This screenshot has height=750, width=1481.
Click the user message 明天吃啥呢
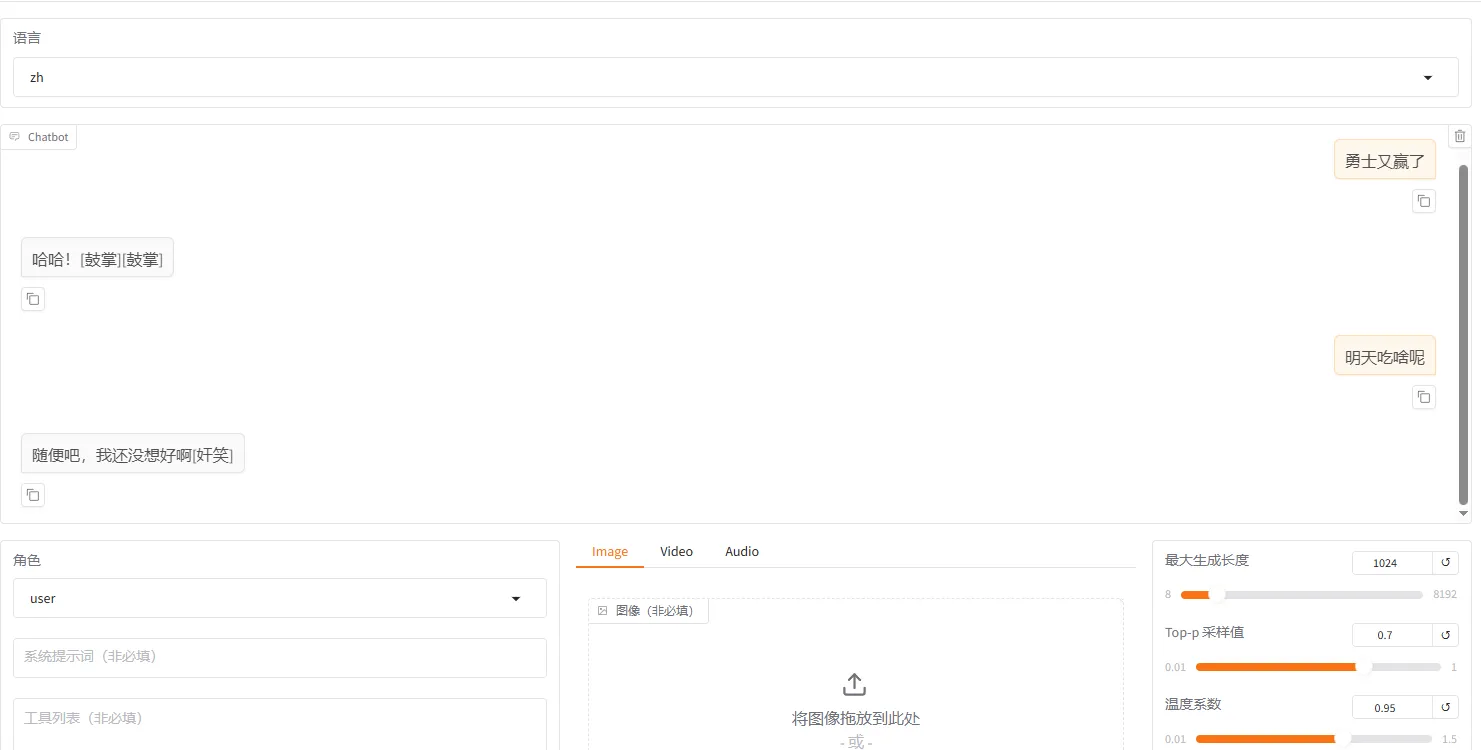coord(1385,356)
